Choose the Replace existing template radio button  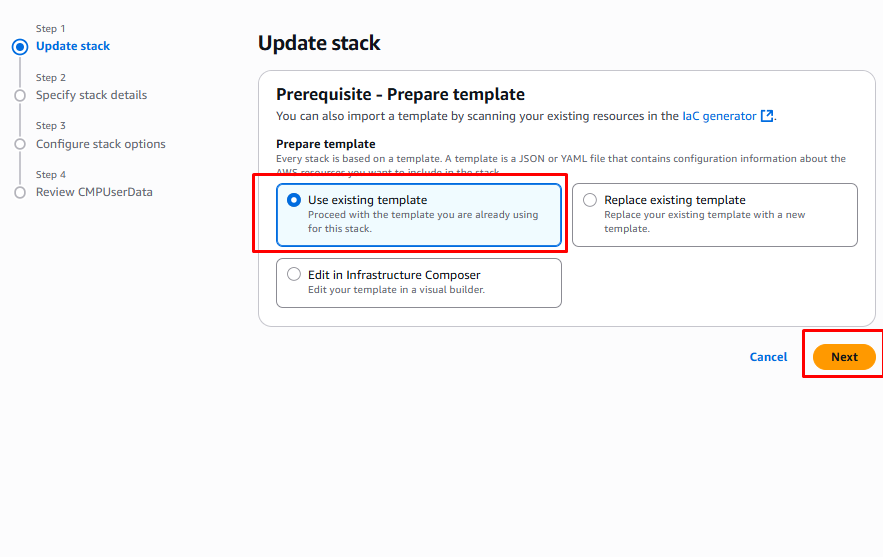tap(590, 200)
